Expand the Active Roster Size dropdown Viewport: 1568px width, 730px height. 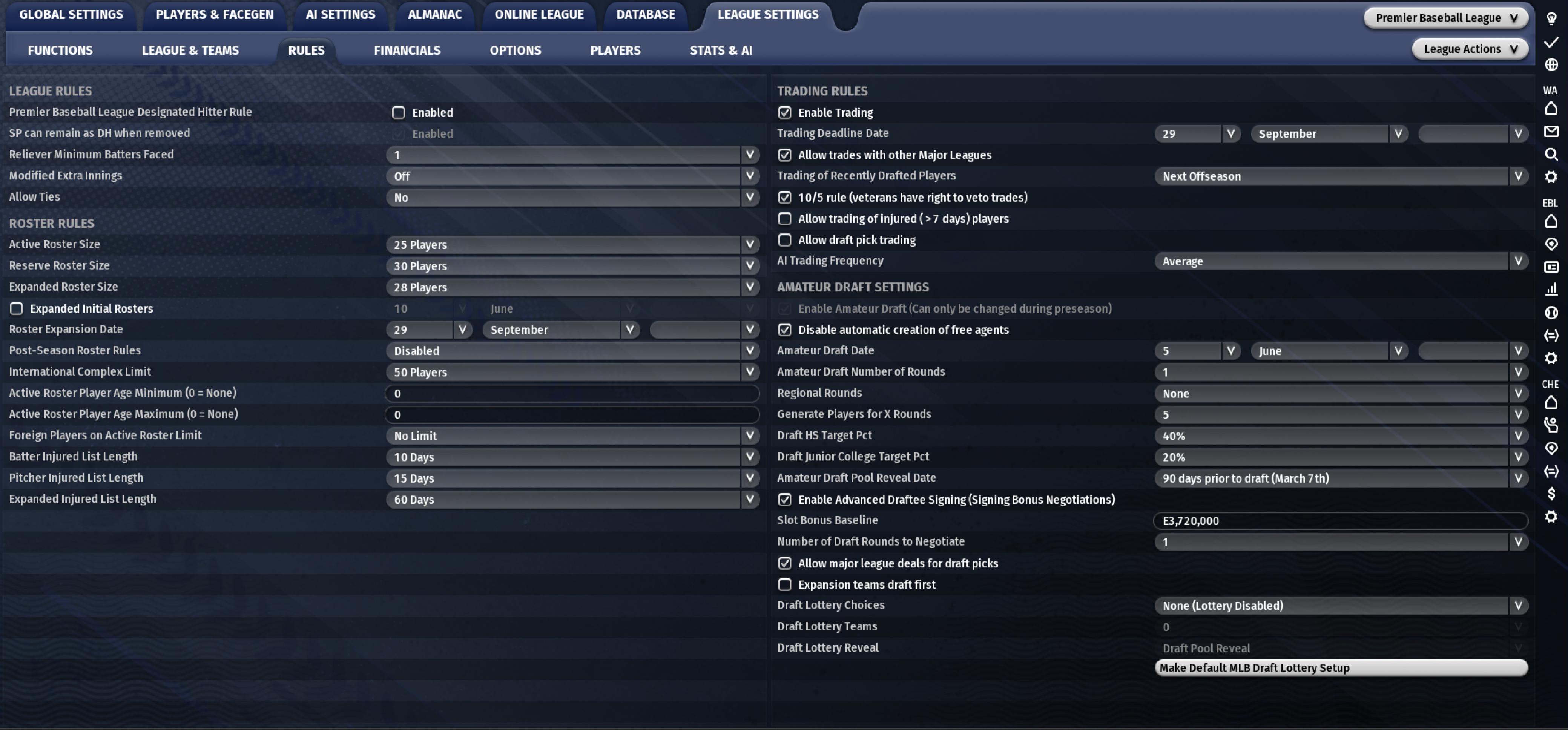coord(572,245)
